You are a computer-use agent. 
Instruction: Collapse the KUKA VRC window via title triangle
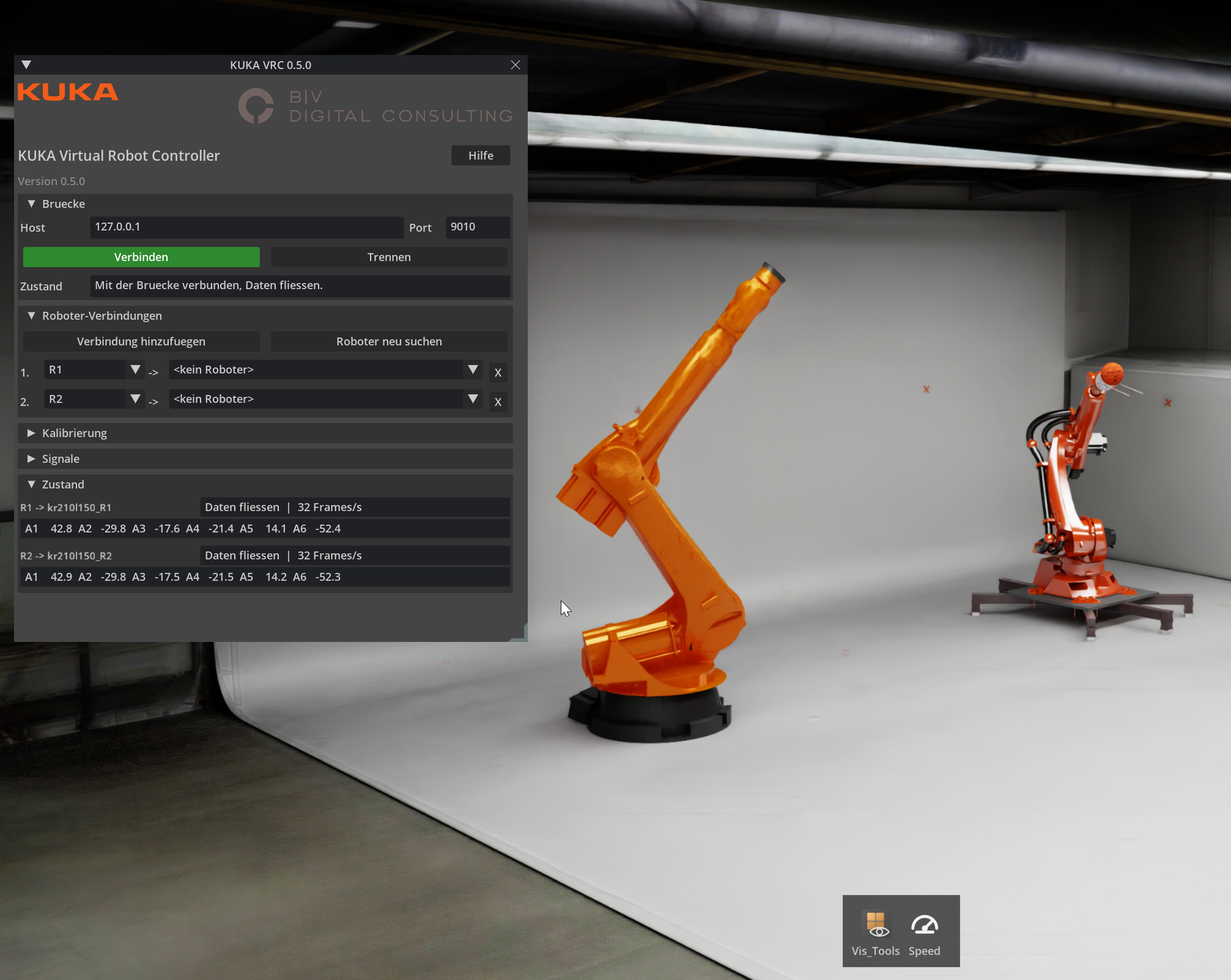tap(26, 65)
